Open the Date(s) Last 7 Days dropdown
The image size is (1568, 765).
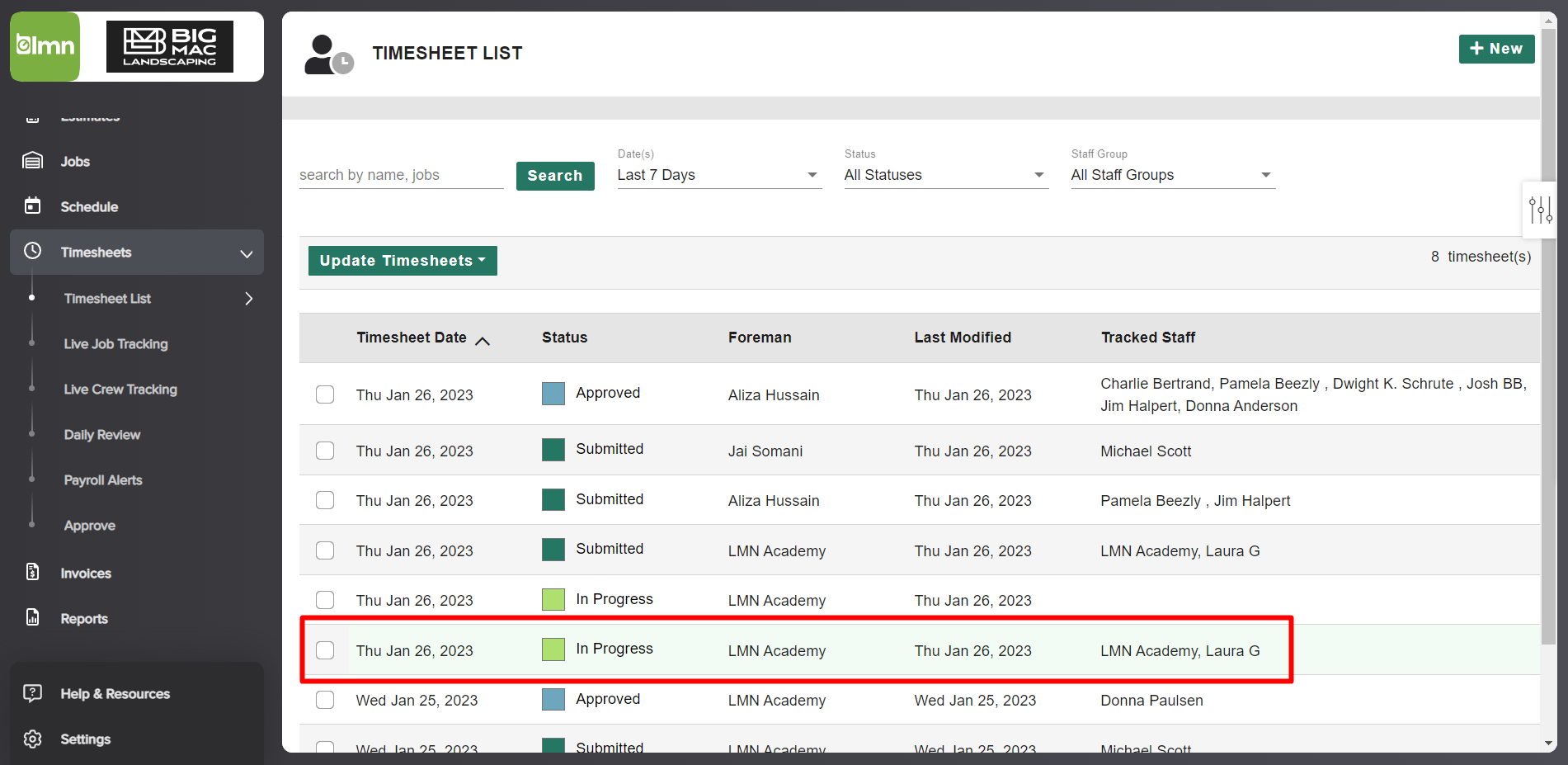719,175
